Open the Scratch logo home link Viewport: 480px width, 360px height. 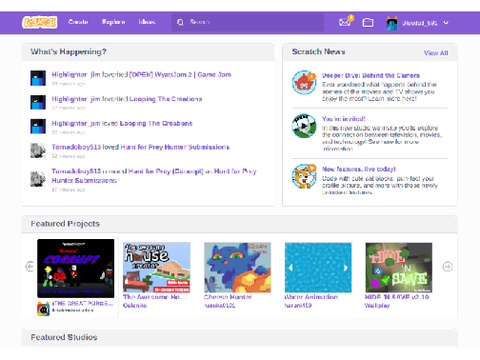point(39,22)
